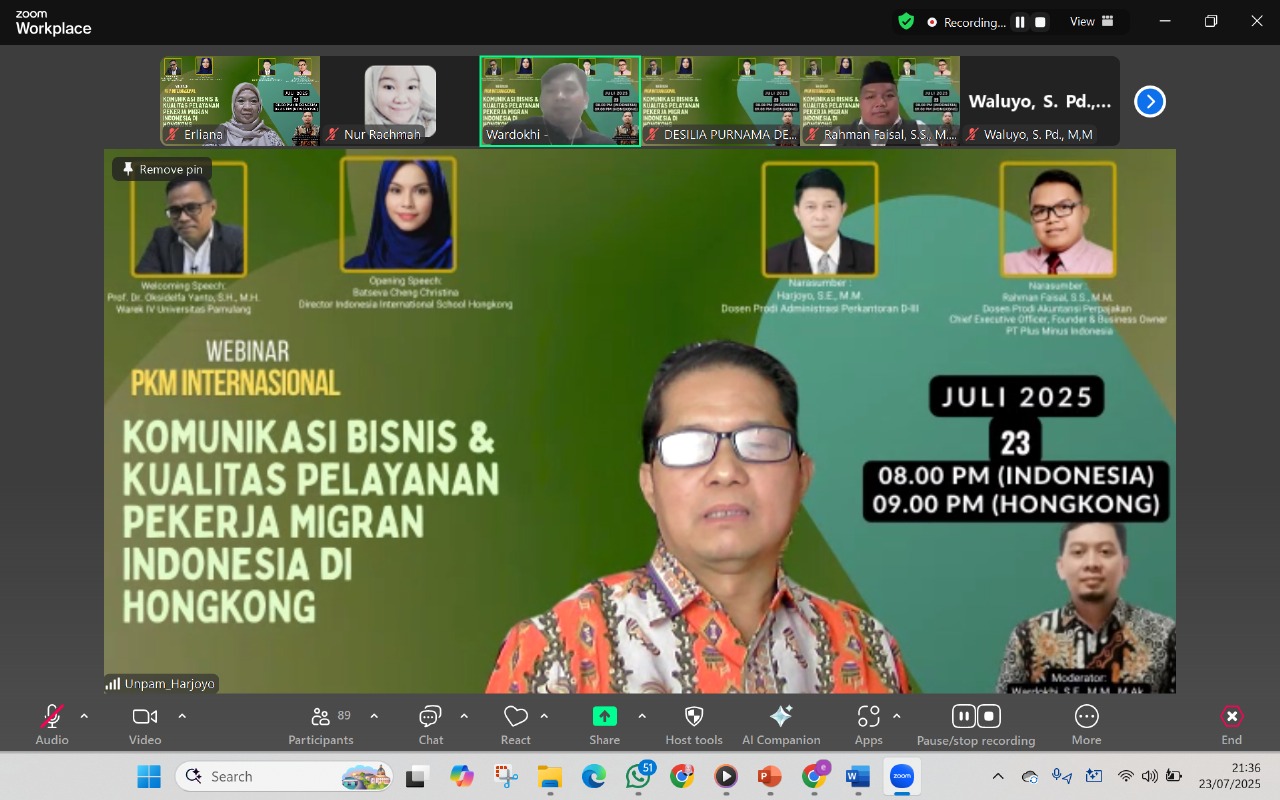Start screen sharing with the Share button
This screenshot has width=1280, height=800.
pyautogui.click(x=605, y=724)
